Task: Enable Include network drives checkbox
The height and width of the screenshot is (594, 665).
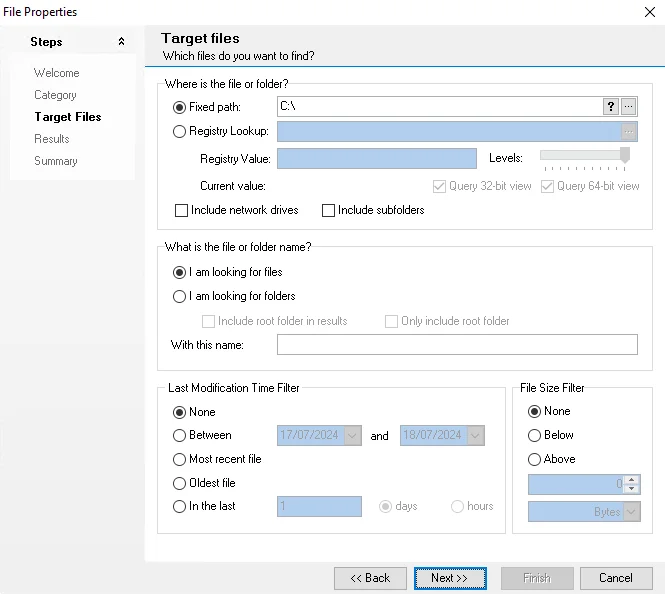Action: tap(182, 210)
